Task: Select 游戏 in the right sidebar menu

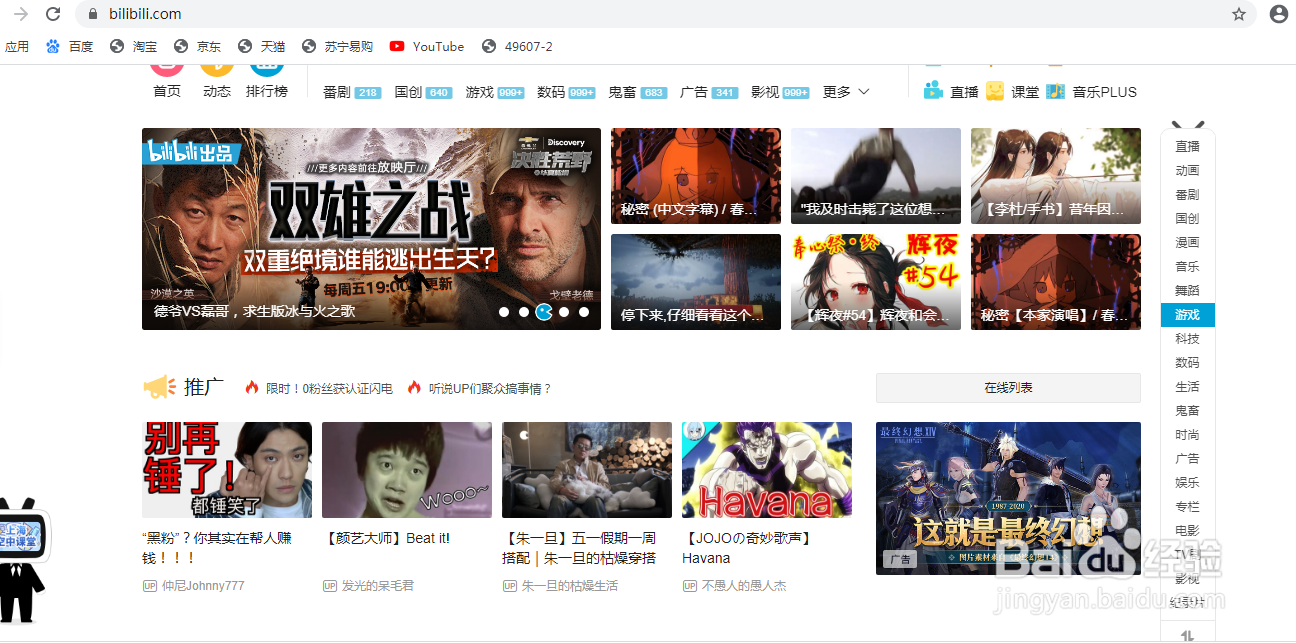Action: pos(1187,314)
